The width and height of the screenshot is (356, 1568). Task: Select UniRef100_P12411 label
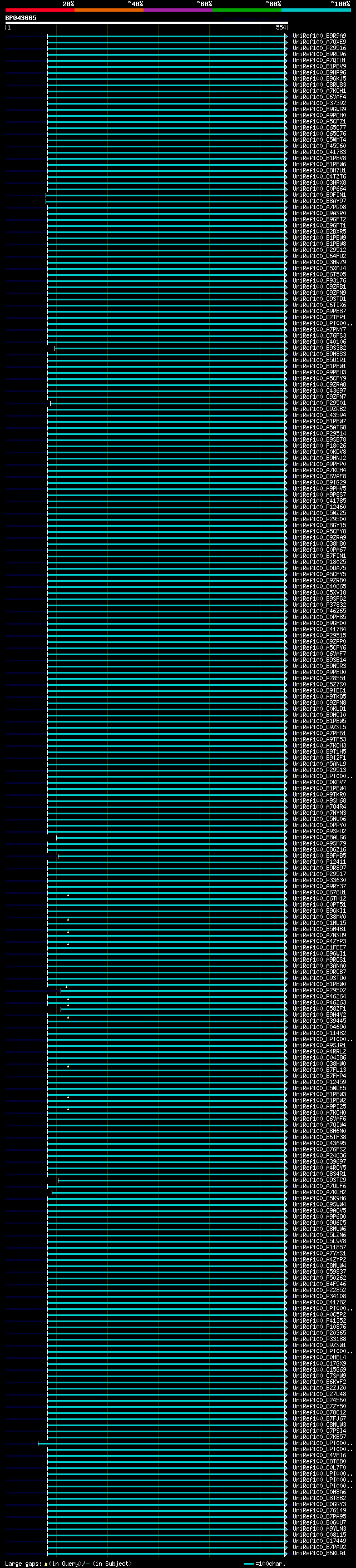pos(319,861)
